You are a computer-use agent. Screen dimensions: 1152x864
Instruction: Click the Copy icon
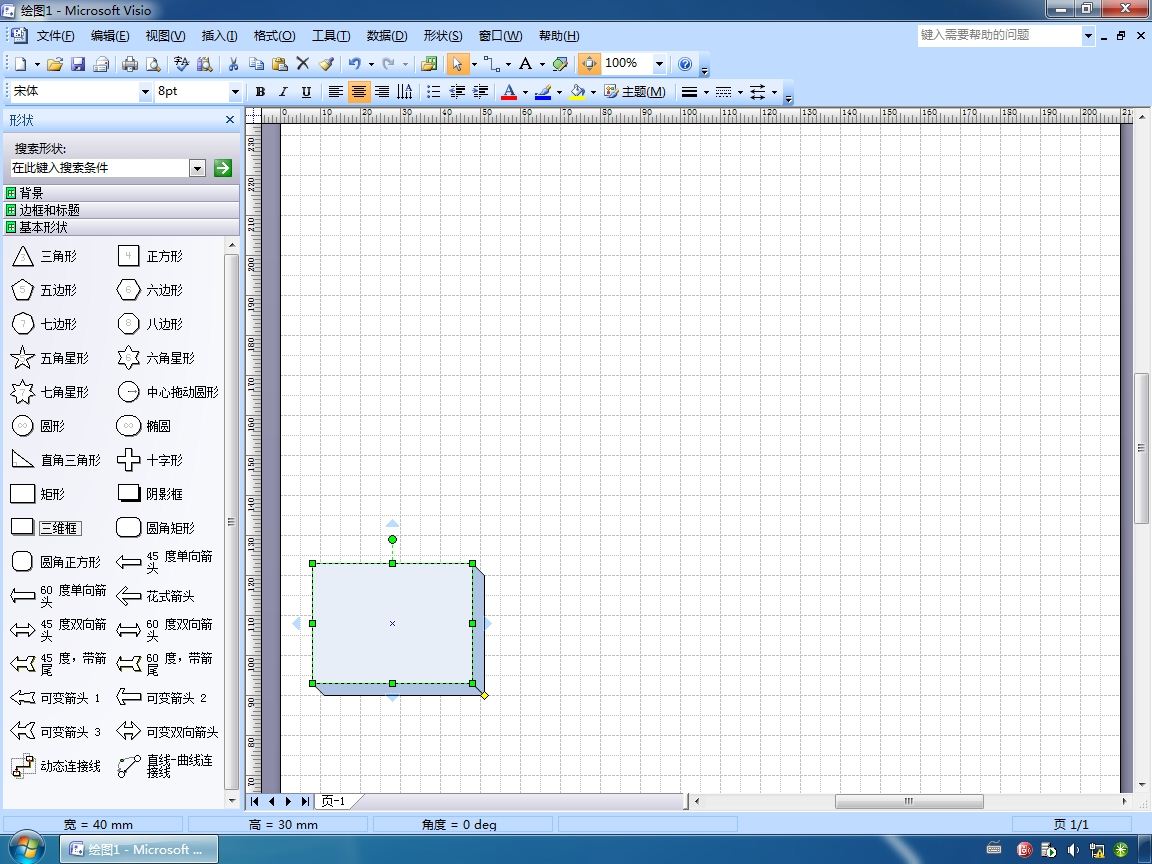256,64
